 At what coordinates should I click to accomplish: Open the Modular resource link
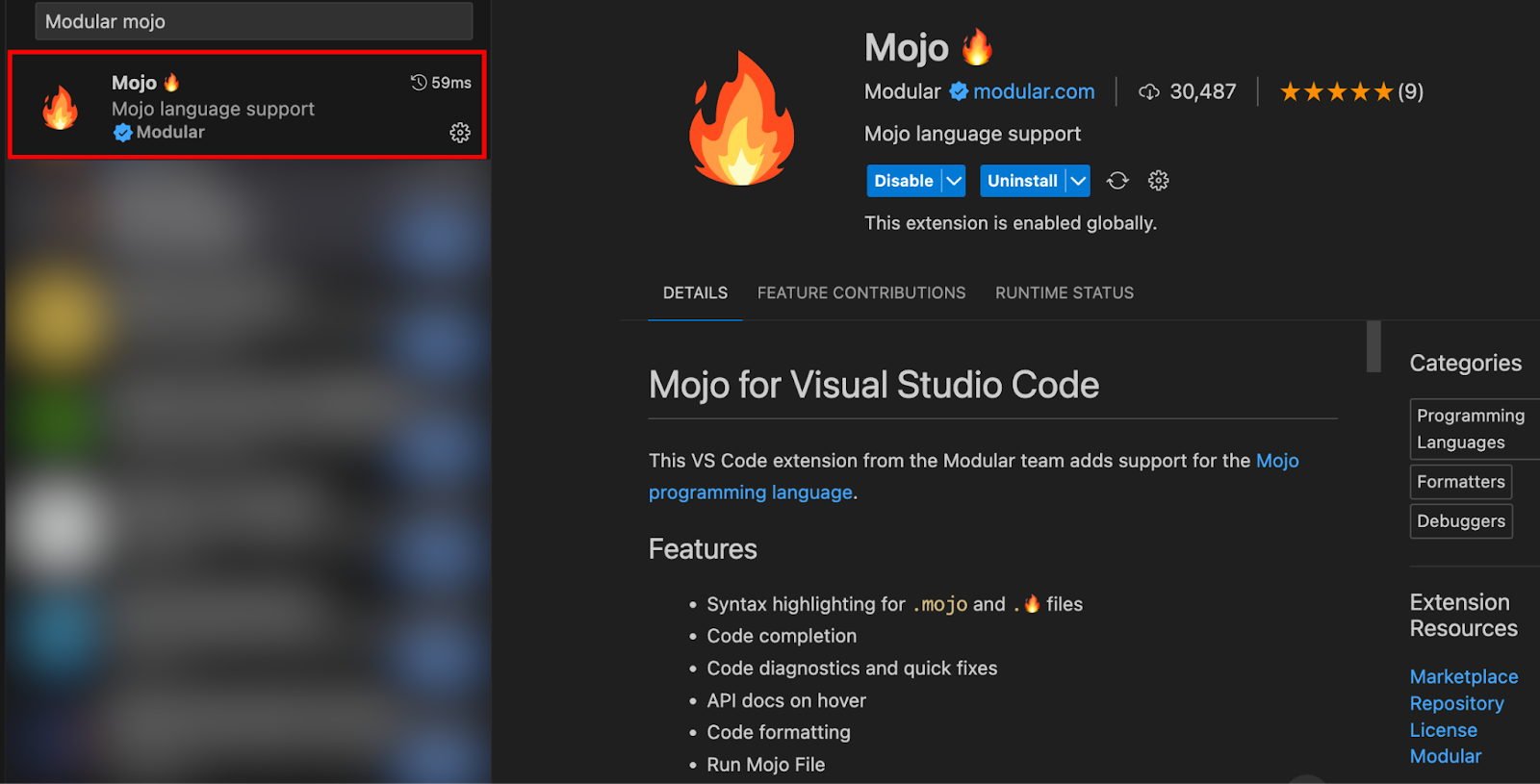(1446, 756)
